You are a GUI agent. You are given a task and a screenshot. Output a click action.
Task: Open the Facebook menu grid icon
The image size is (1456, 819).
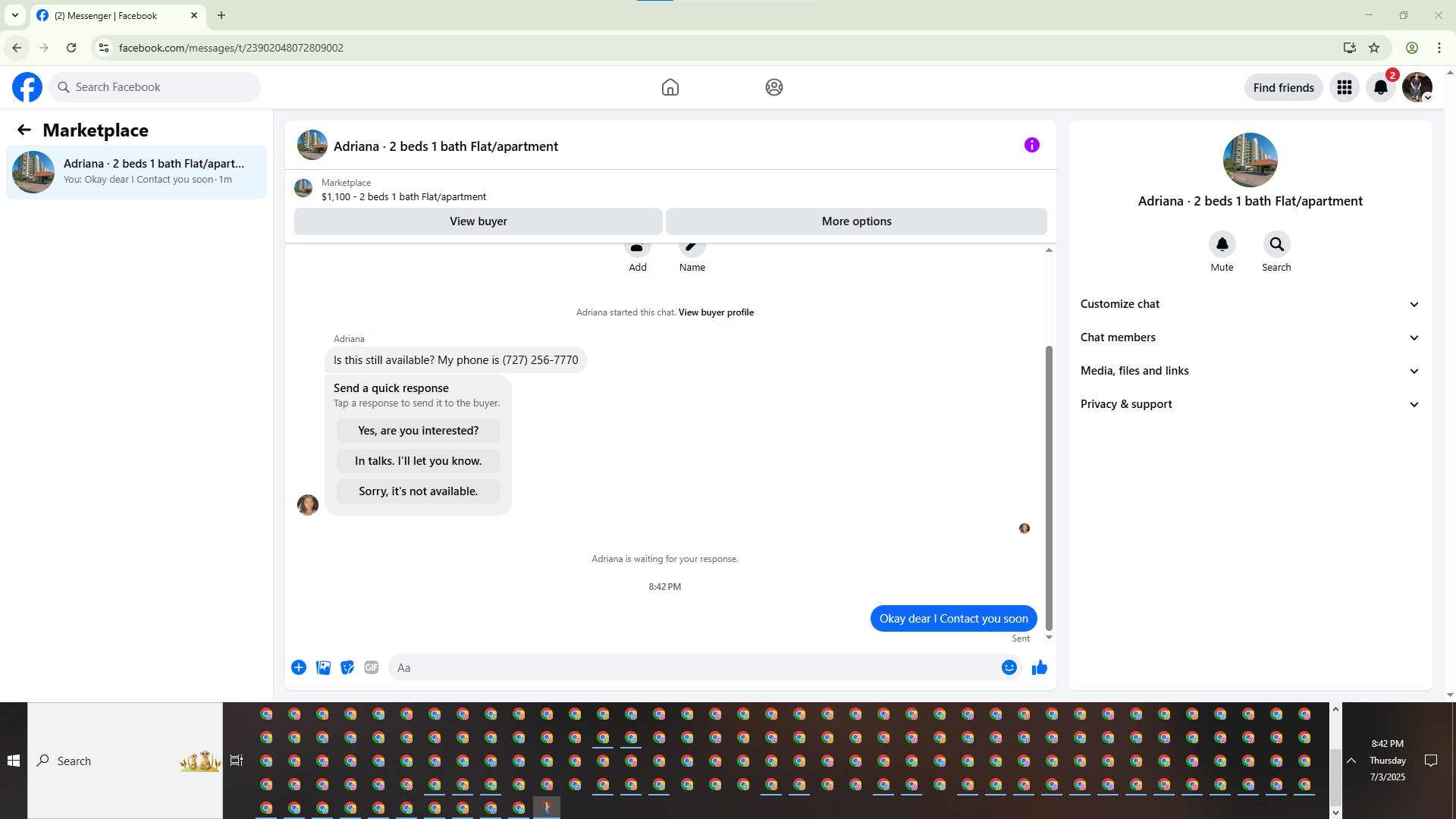(1344, 87)
